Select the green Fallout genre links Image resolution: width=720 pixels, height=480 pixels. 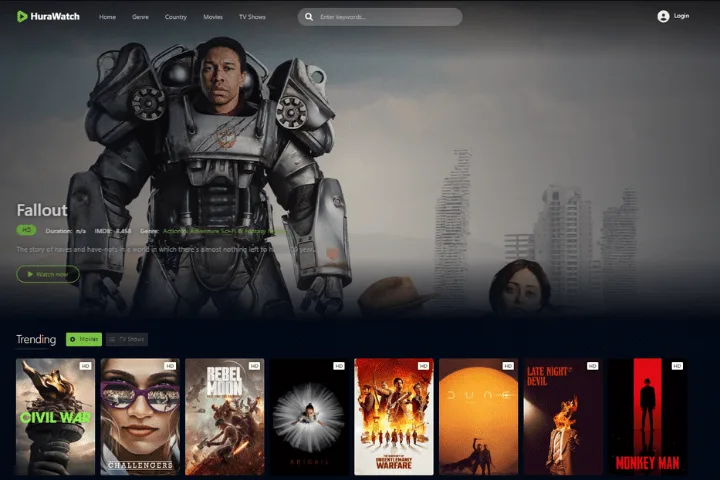click(225, 231)
